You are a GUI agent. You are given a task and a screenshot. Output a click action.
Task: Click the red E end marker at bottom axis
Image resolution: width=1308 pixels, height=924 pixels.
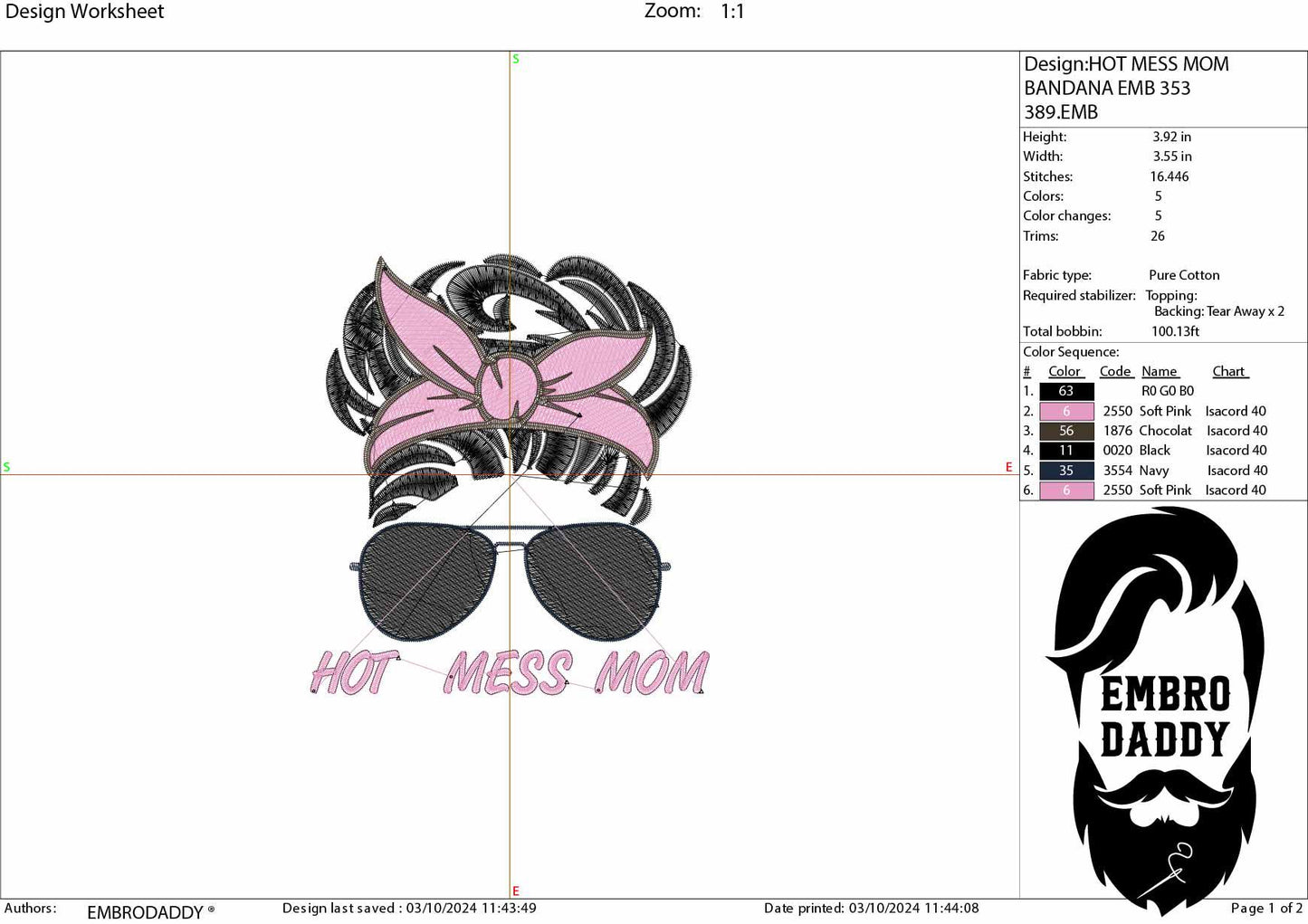coord(516,891)
